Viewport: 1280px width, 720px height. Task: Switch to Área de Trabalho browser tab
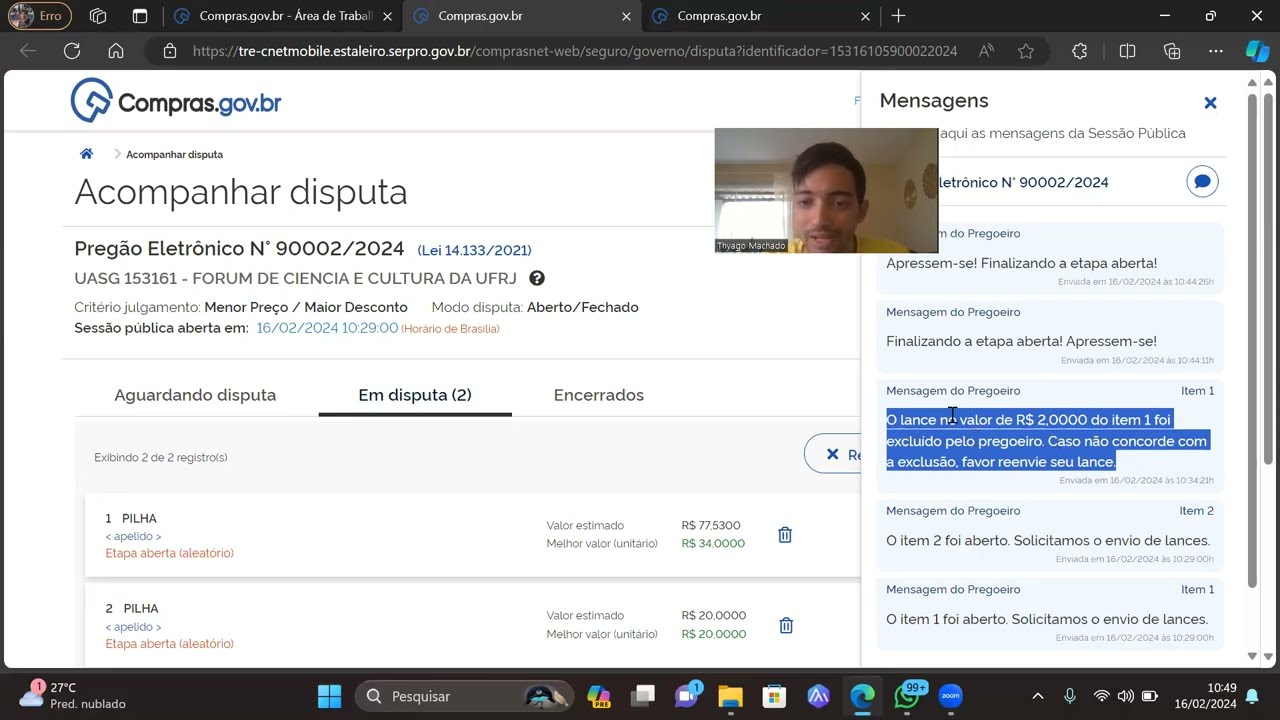pos(282,16)
